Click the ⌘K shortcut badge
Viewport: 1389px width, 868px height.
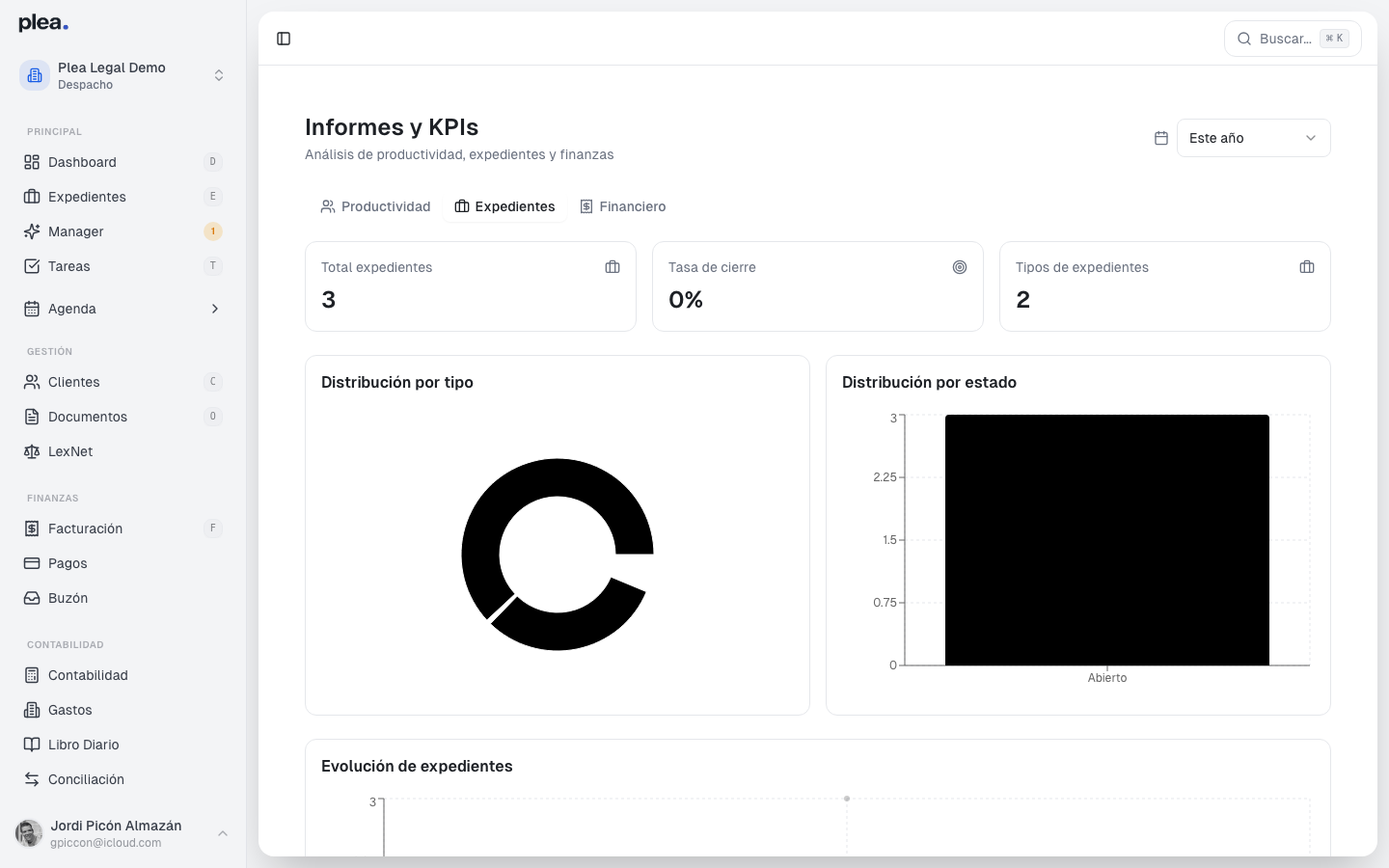click(1334, 39)
